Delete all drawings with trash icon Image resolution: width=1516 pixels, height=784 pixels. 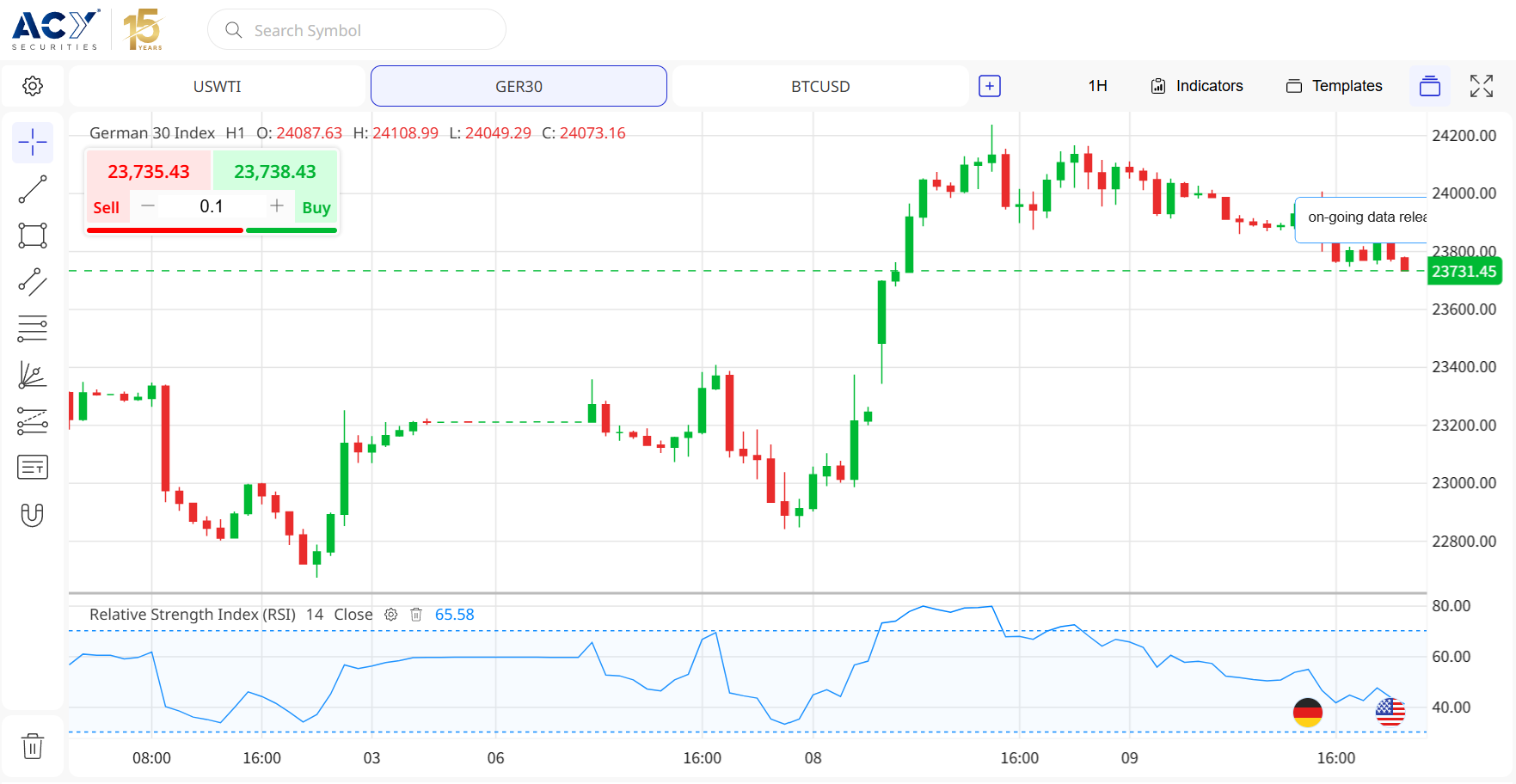coord(33,746)
